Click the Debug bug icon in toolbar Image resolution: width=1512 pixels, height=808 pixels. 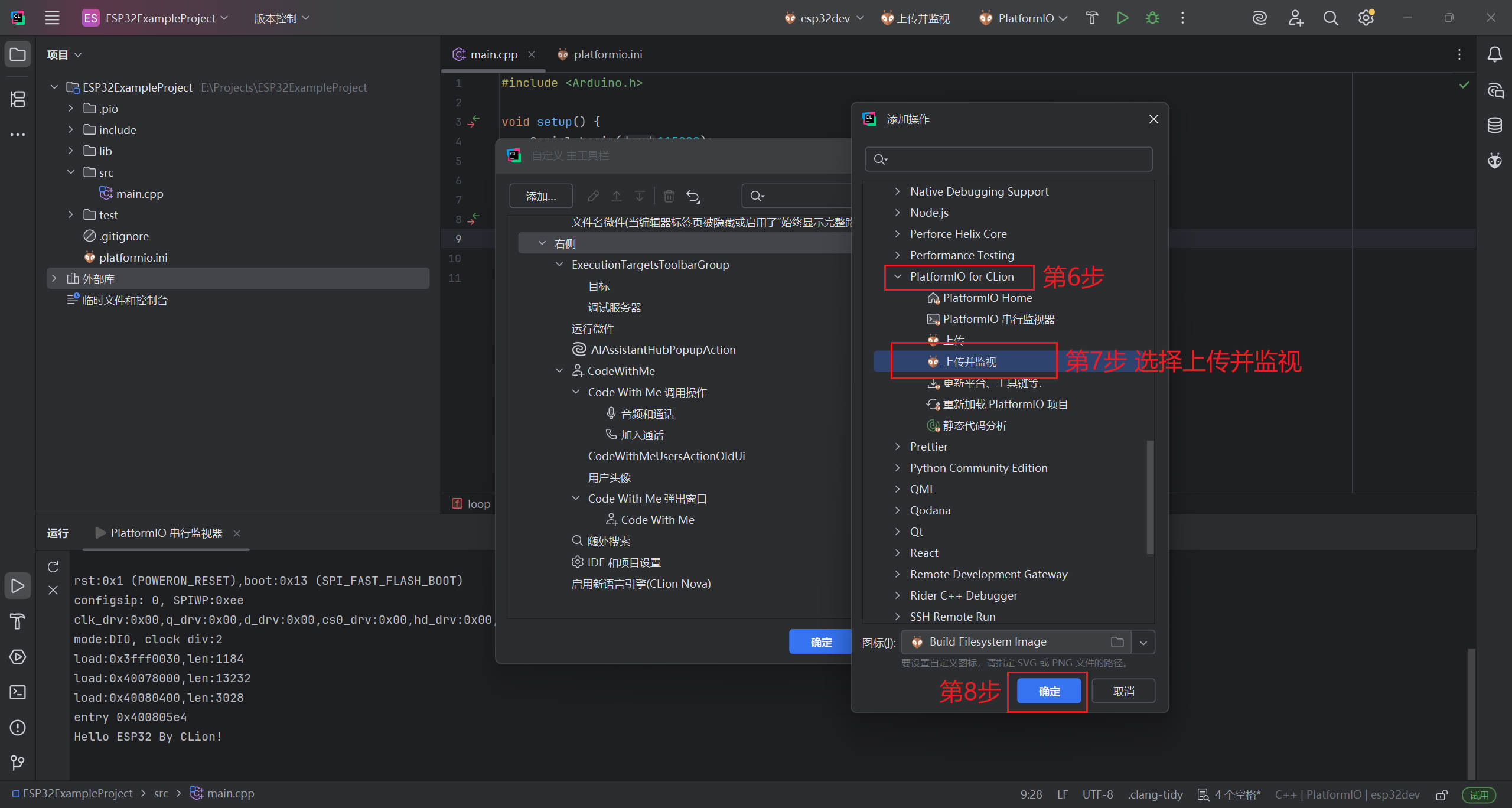coord(1152,18)
